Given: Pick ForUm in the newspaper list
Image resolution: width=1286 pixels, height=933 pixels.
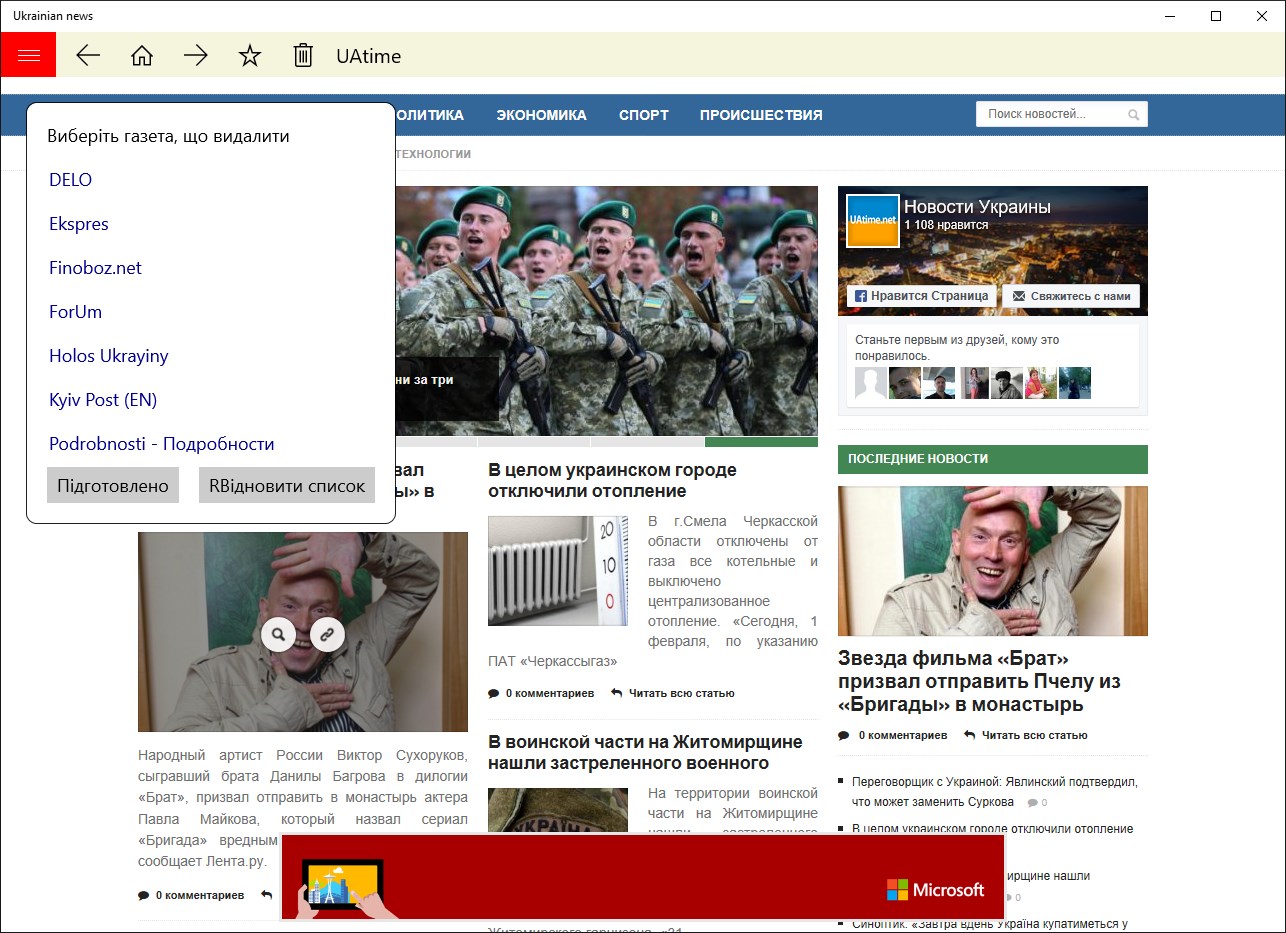Looking at the screenshot, I should point(75,312).
